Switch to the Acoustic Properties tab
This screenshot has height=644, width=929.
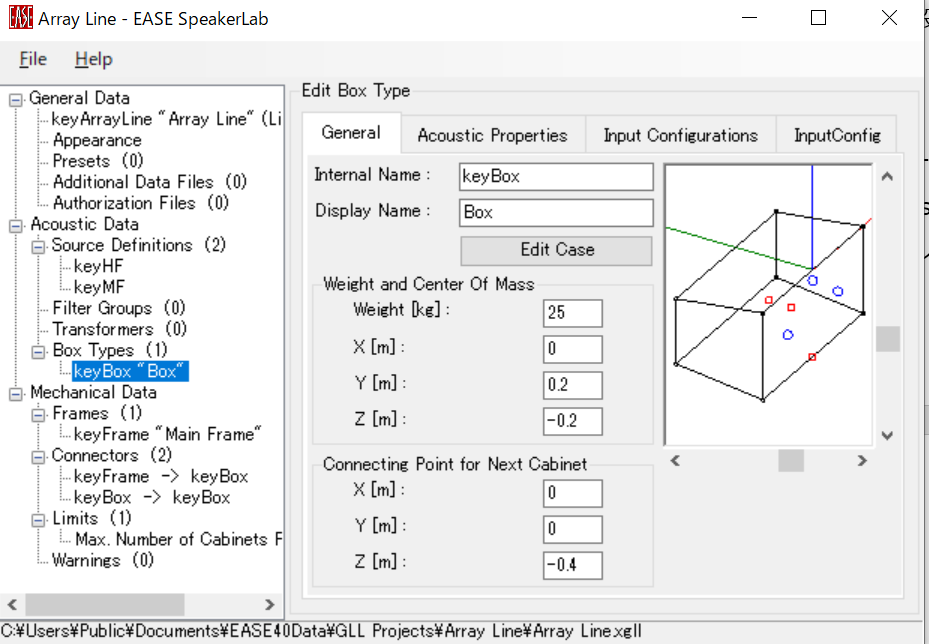(x=492, y=136)
